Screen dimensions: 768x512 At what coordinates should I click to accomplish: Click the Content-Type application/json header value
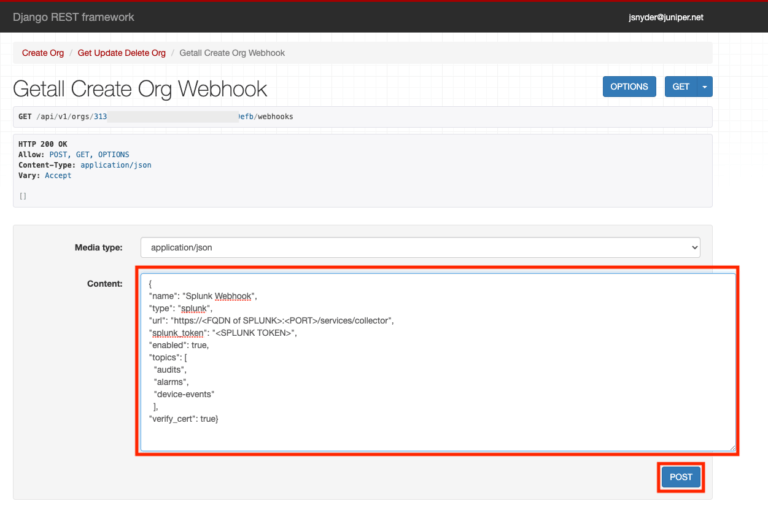(116, 165)
